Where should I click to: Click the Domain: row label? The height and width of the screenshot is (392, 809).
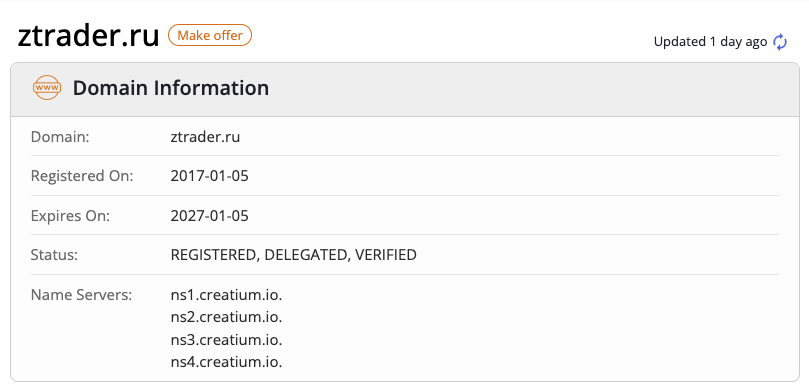click(60, 137)
